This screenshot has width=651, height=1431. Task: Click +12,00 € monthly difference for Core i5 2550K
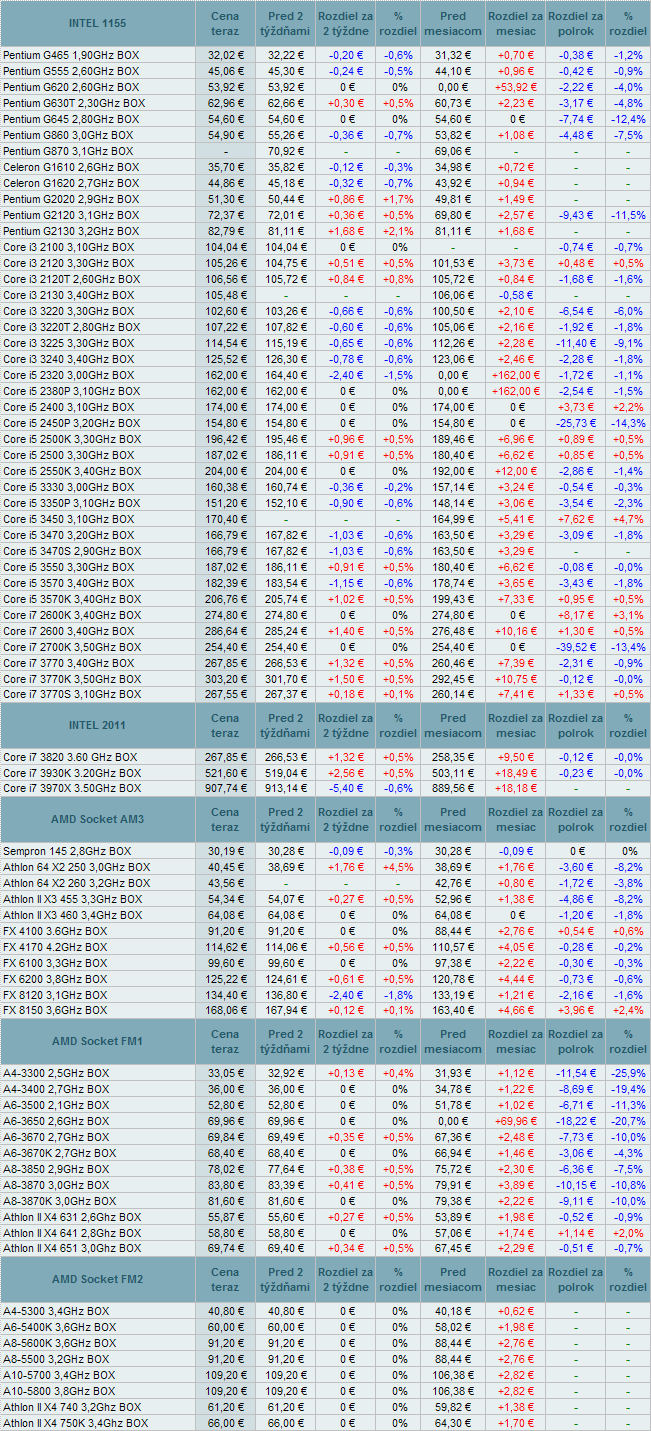516,471
